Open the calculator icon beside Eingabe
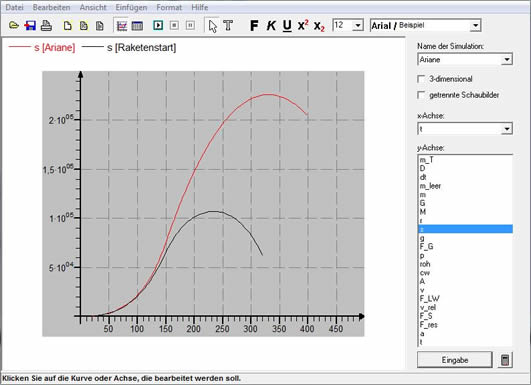The image size is (531, 385). coord(505,360)
